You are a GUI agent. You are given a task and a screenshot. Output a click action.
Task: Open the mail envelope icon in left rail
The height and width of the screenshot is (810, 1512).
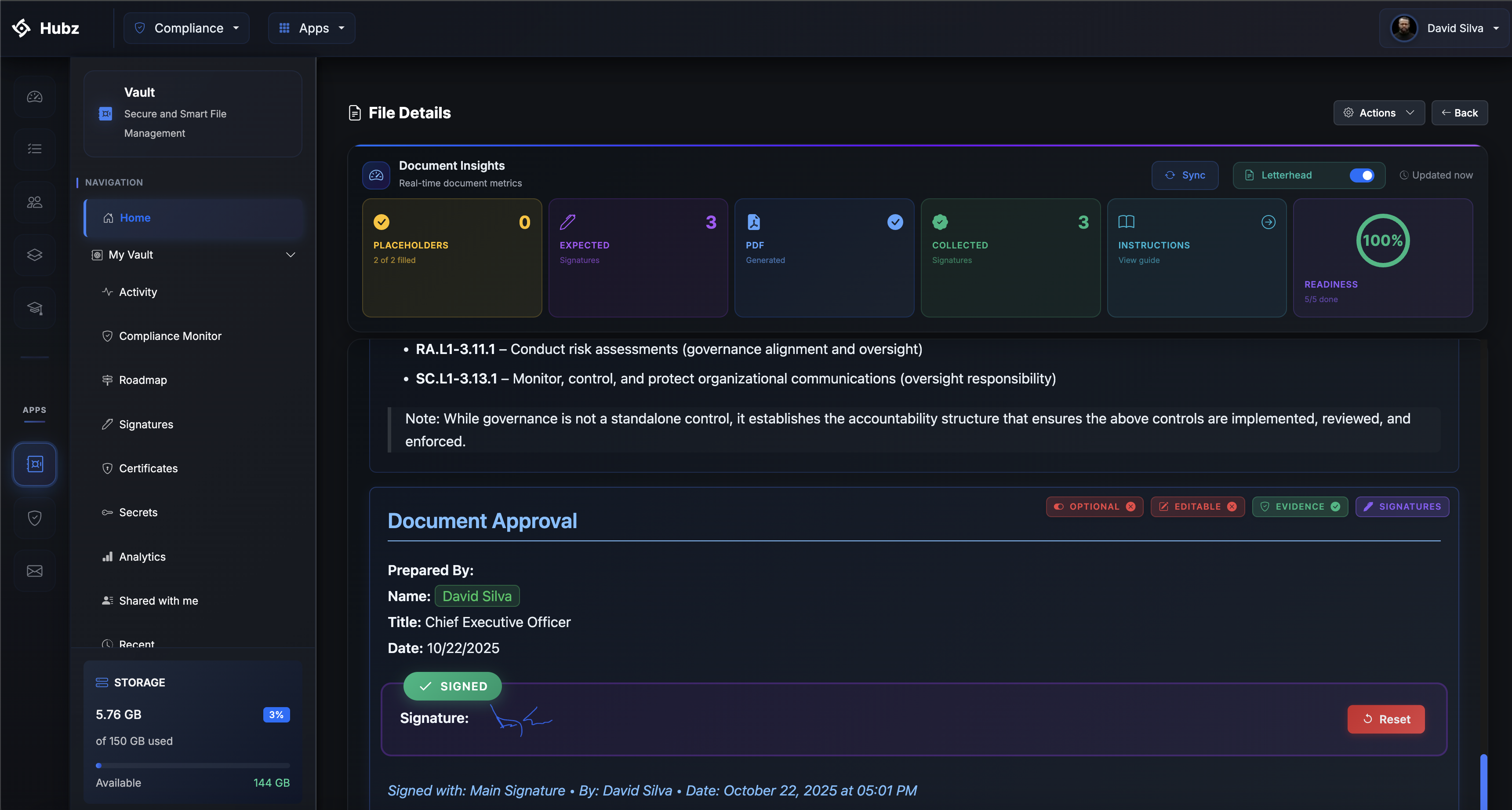pyautogui.click(x=35, y=571)
